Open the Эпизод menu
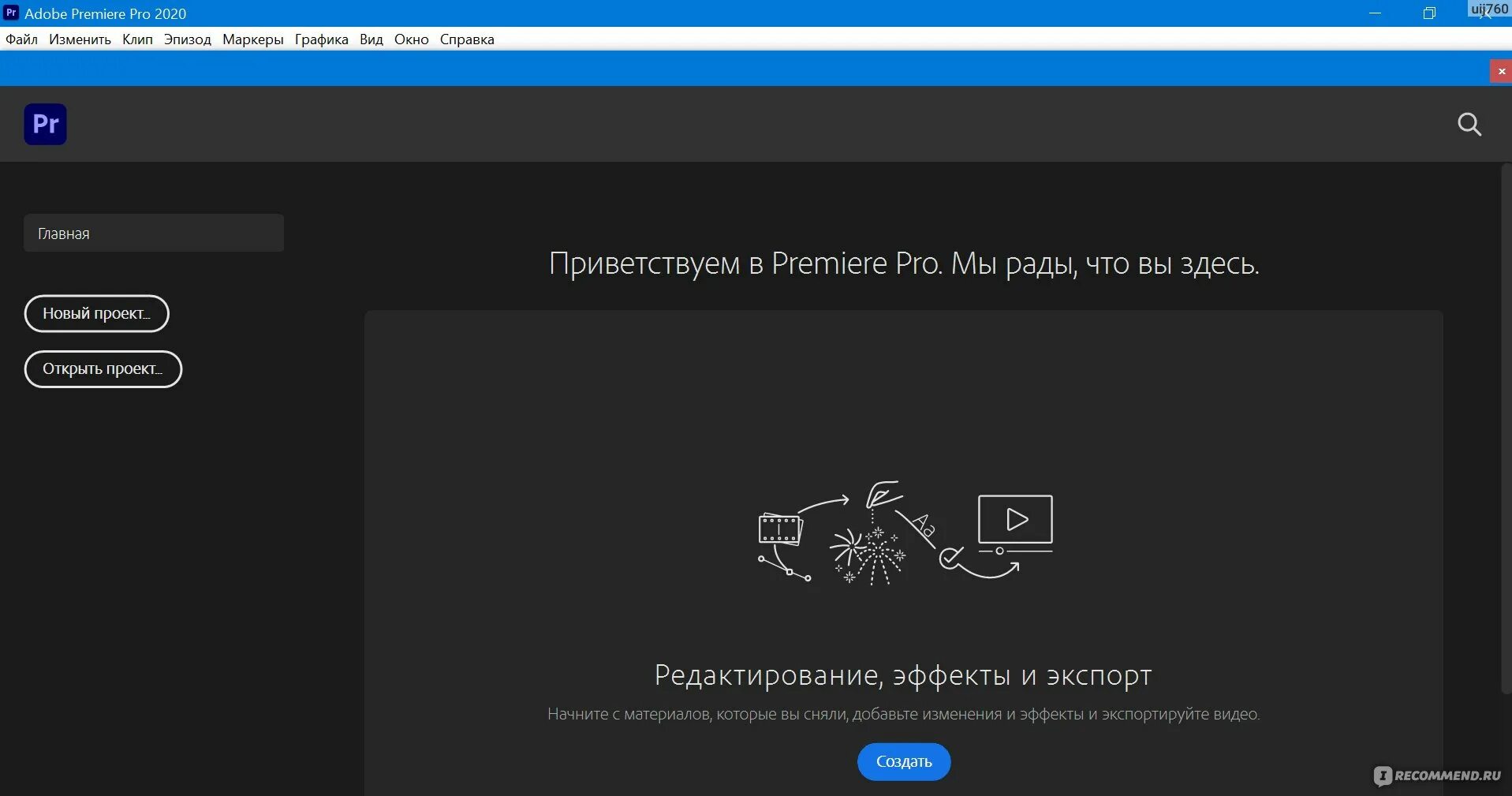Image resolution: width=1512 pixels, height=796 pixels. (x=188, y=39)
